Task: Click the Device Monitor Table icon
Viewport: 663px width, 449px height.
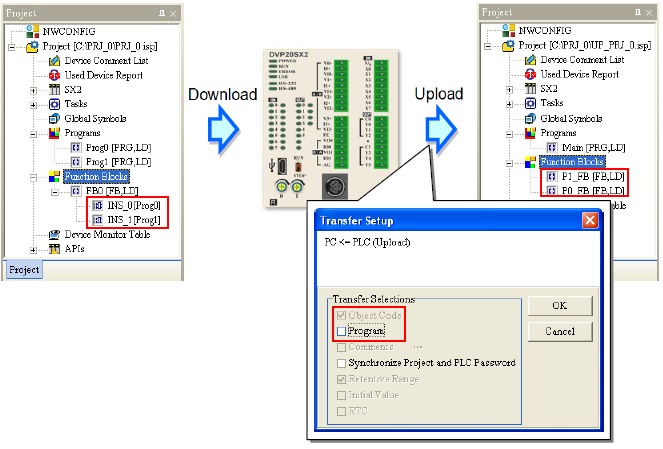Action: 53,234
